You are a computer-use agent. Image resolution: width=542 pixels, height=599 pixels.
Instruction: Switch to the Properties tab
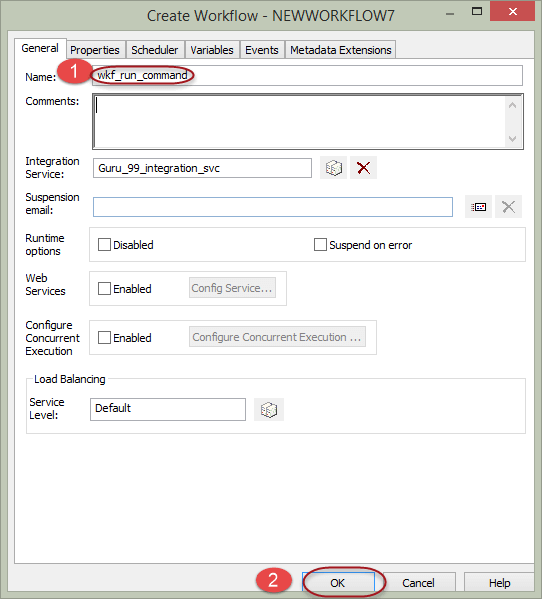click(95, 50)
